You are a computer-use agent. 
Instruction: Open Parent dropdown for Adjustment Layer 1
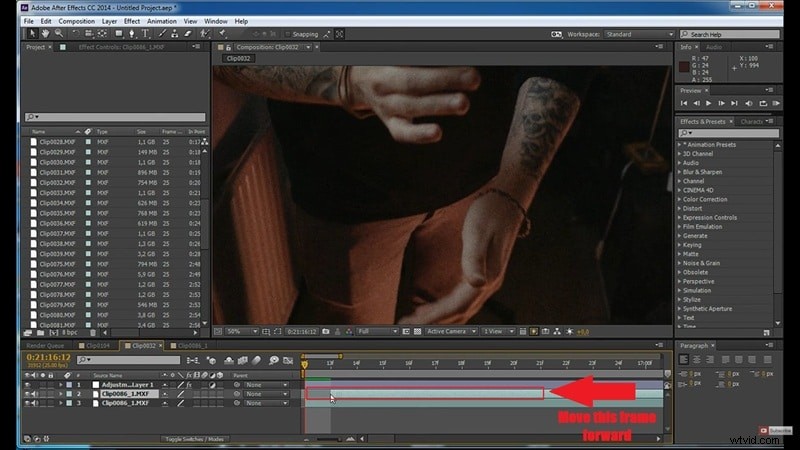click(x=266, y=385)
